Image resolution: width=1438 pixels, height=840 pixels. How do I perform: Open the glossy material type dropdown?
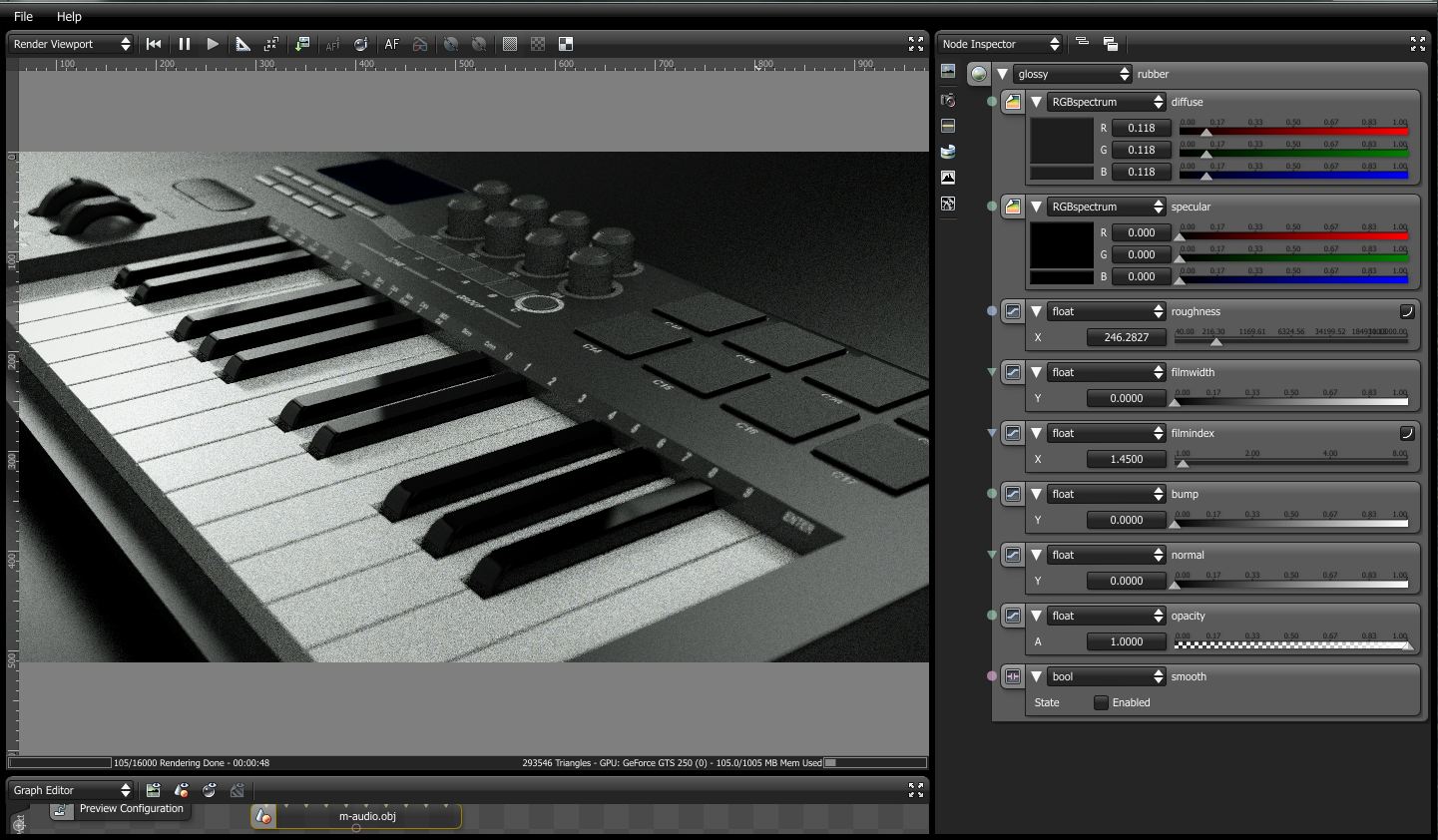(1072, 74)
